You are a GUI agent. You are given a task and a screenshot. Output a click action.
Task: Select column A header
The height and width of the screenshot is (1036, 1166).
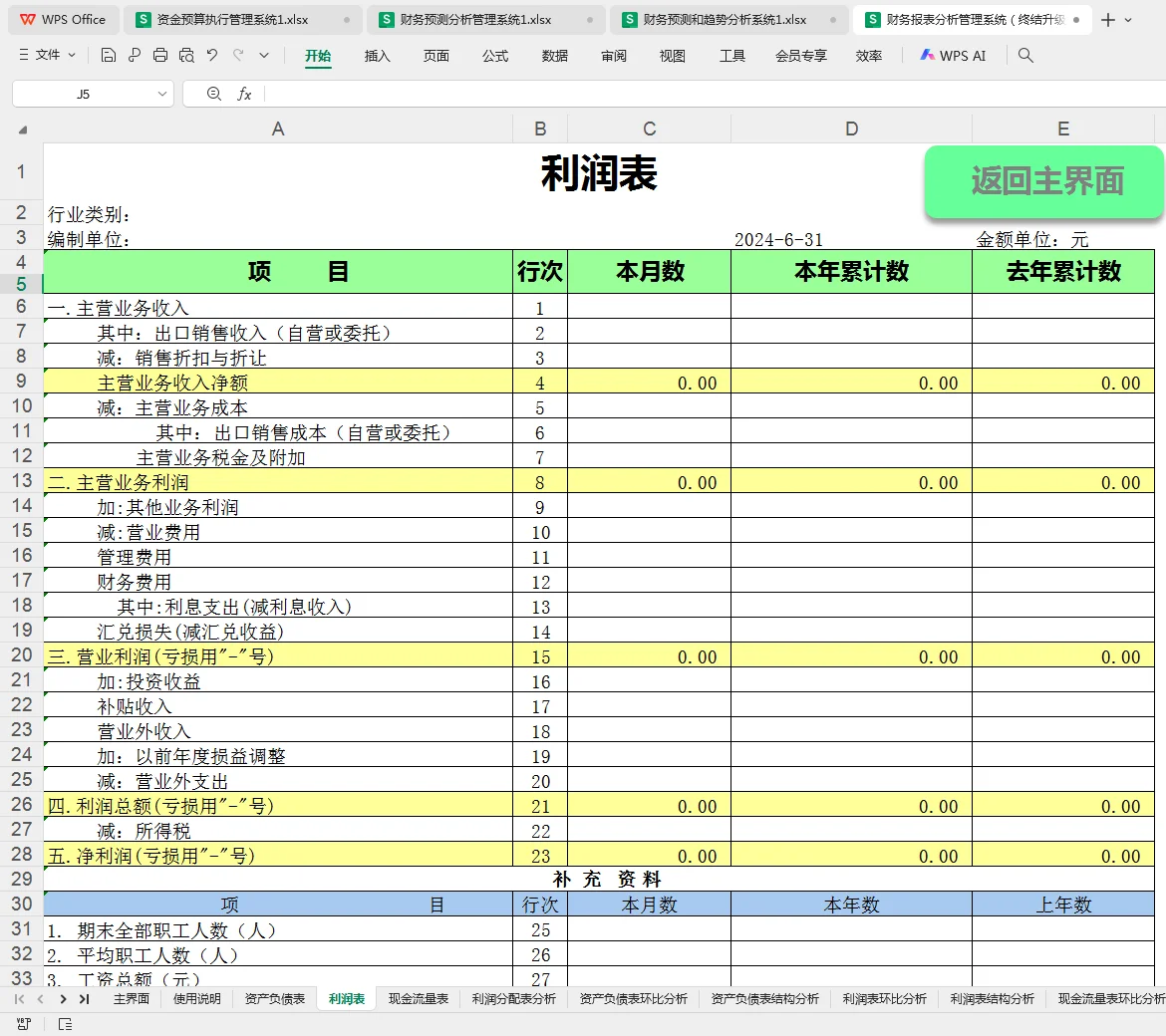tap(278, 129)
